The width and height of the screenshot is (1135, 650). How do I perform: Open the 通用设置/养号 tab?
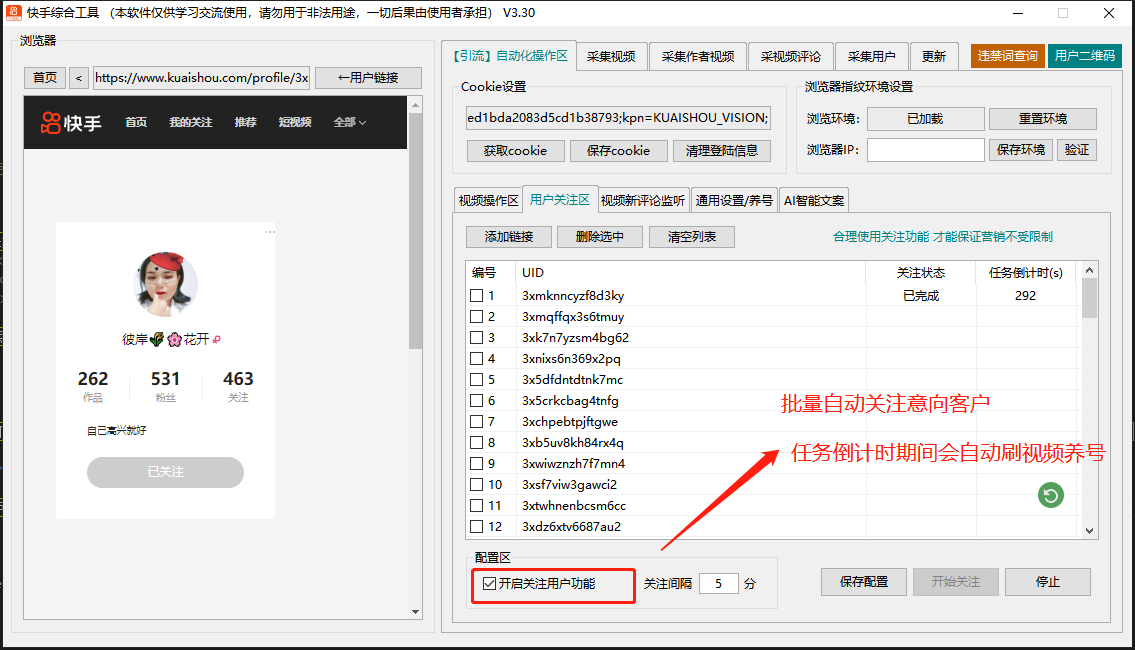[734, 200]
